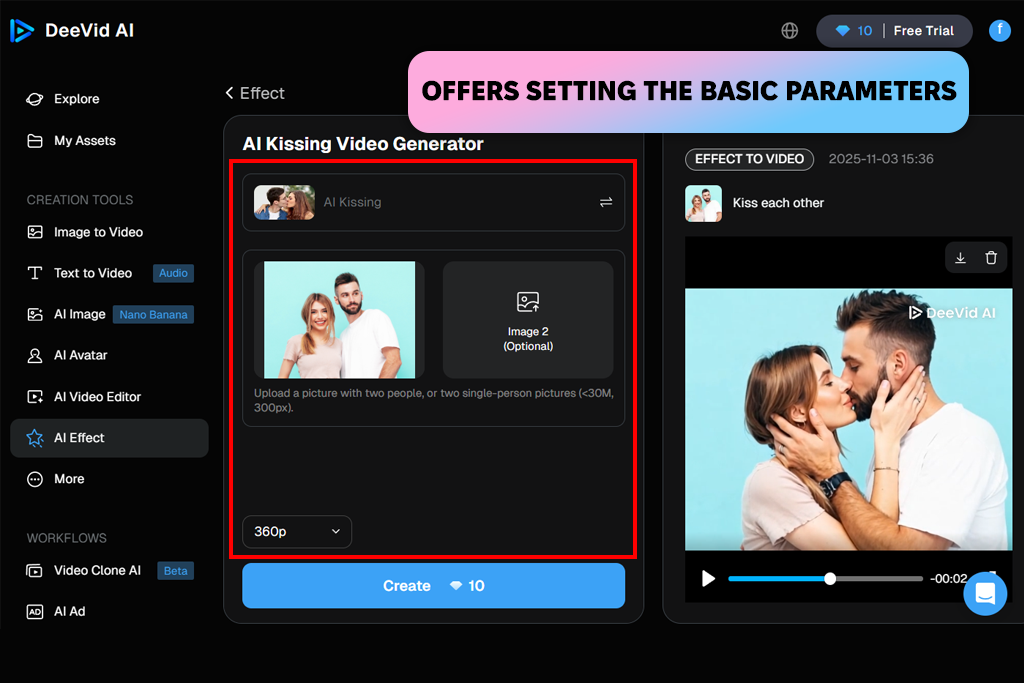The height and width of the screenshot is (683, 1024).
Task: Open Explore in the sidebar
Action: tap(76, 99)
